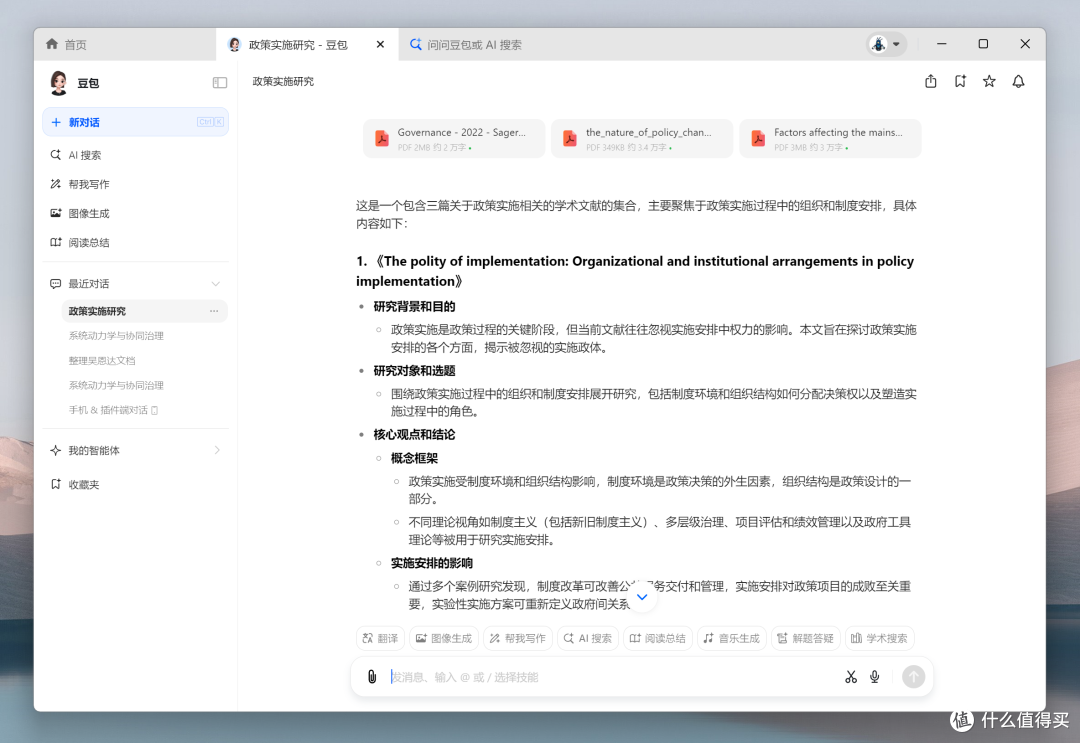Click the paperclip attachment icon

click(x=372, y=677)
